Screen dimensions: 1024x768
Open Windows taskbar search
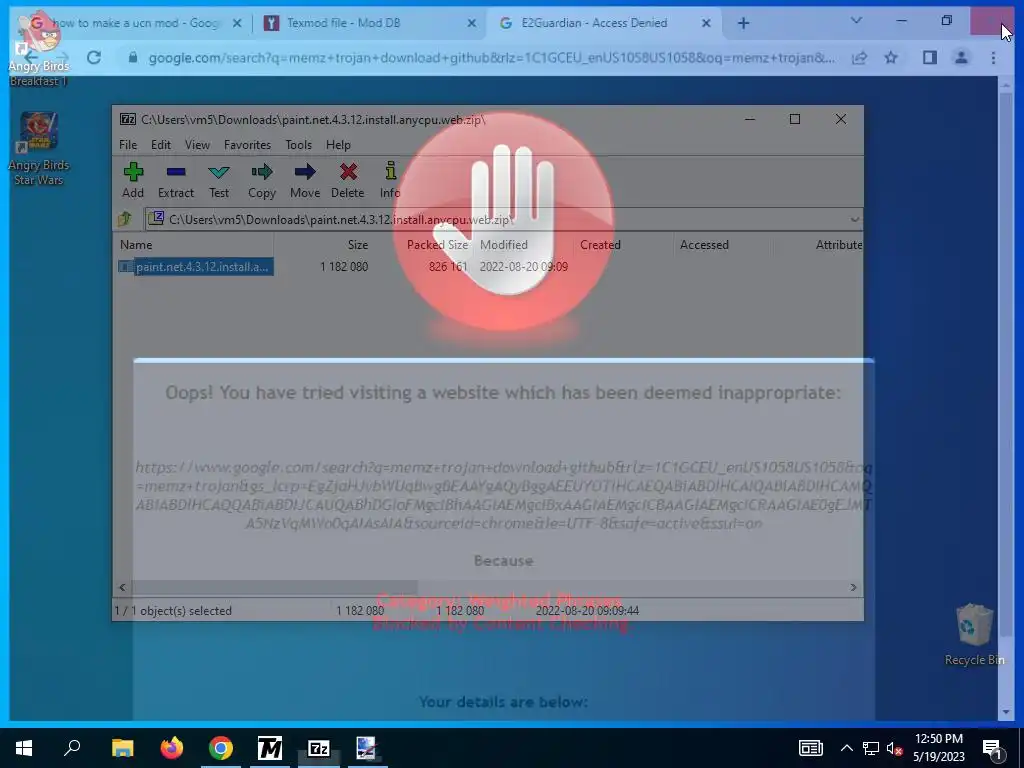point(72,748)
